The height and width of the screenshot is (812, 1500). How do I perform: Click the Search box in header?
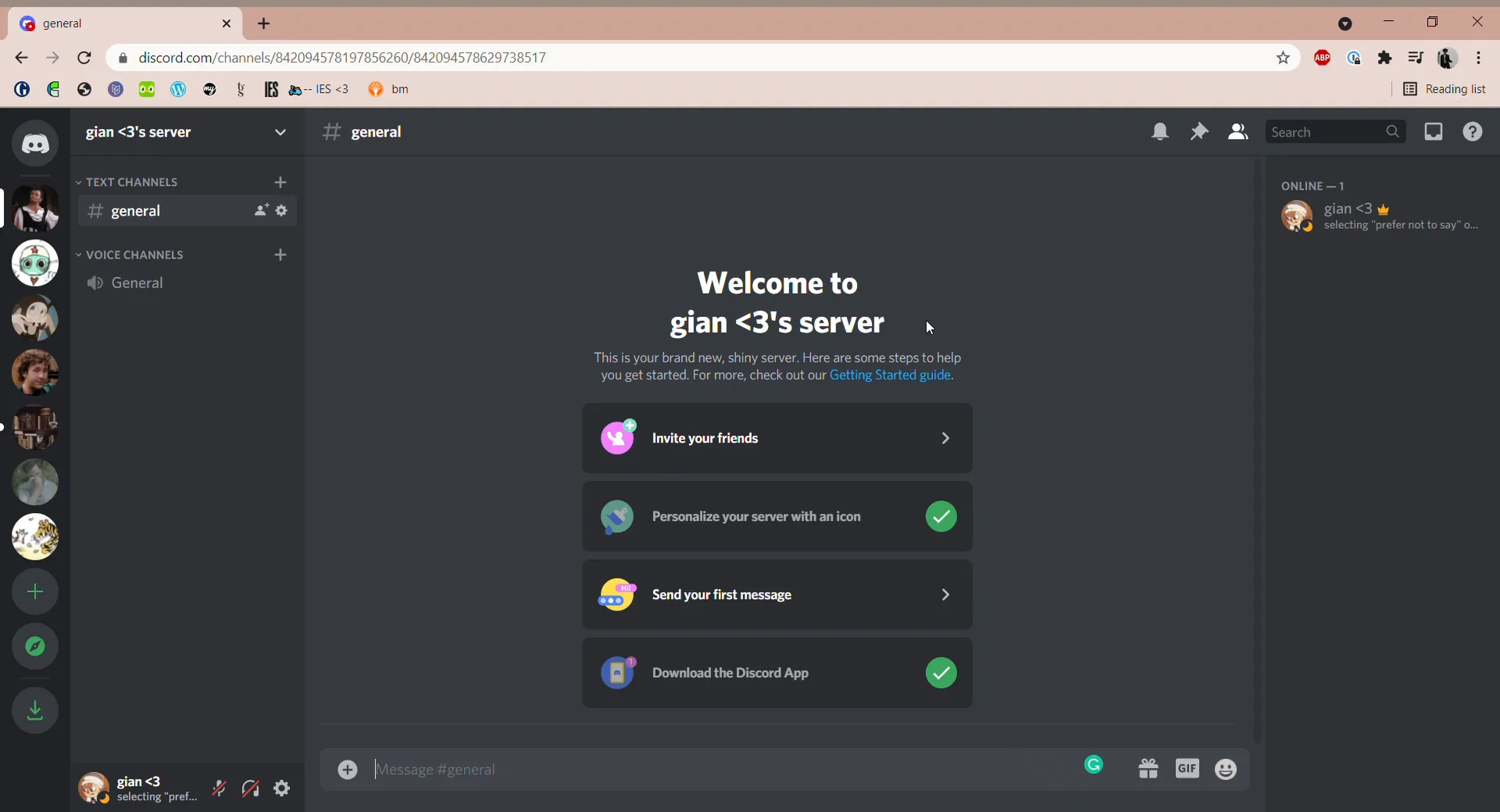pos(1335,132)
